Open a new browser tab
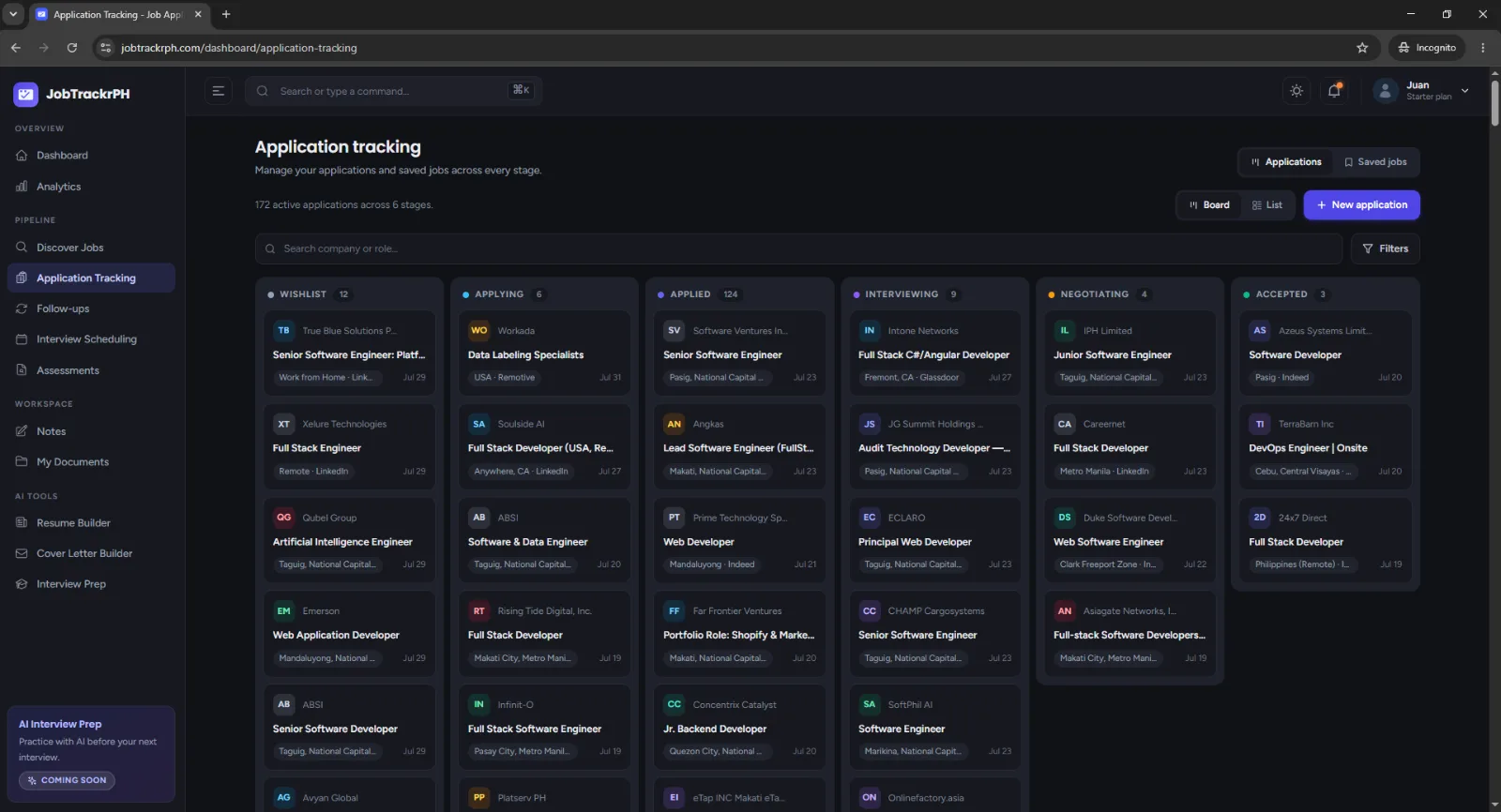This screenshot has height=812, width=1501. coord(226,14)
